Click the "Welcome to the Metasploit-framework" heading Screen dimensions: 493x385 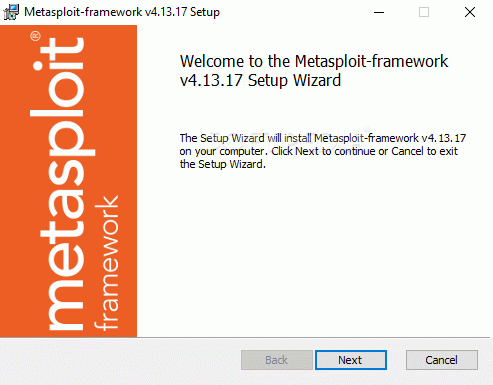point(314,71)
